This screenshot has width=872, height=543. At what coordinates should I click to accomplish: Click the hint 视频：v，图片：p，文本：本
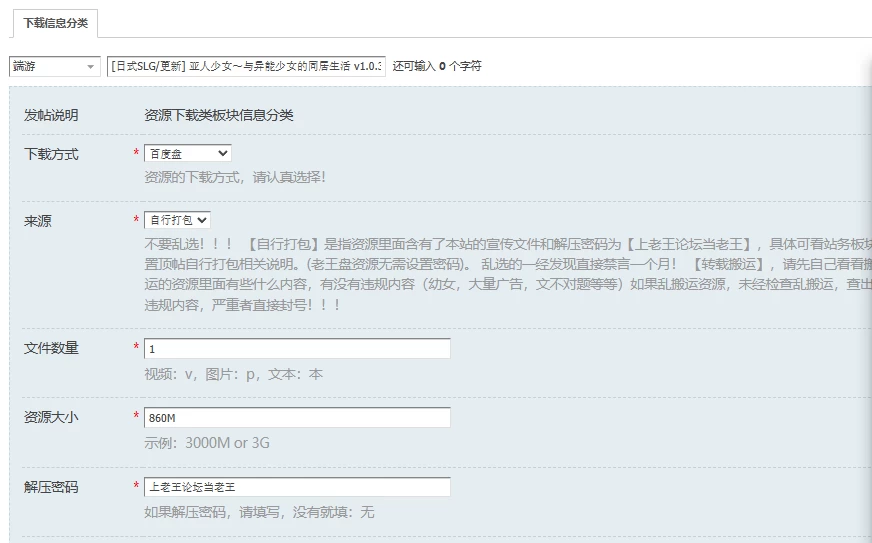tap(234, 374)
